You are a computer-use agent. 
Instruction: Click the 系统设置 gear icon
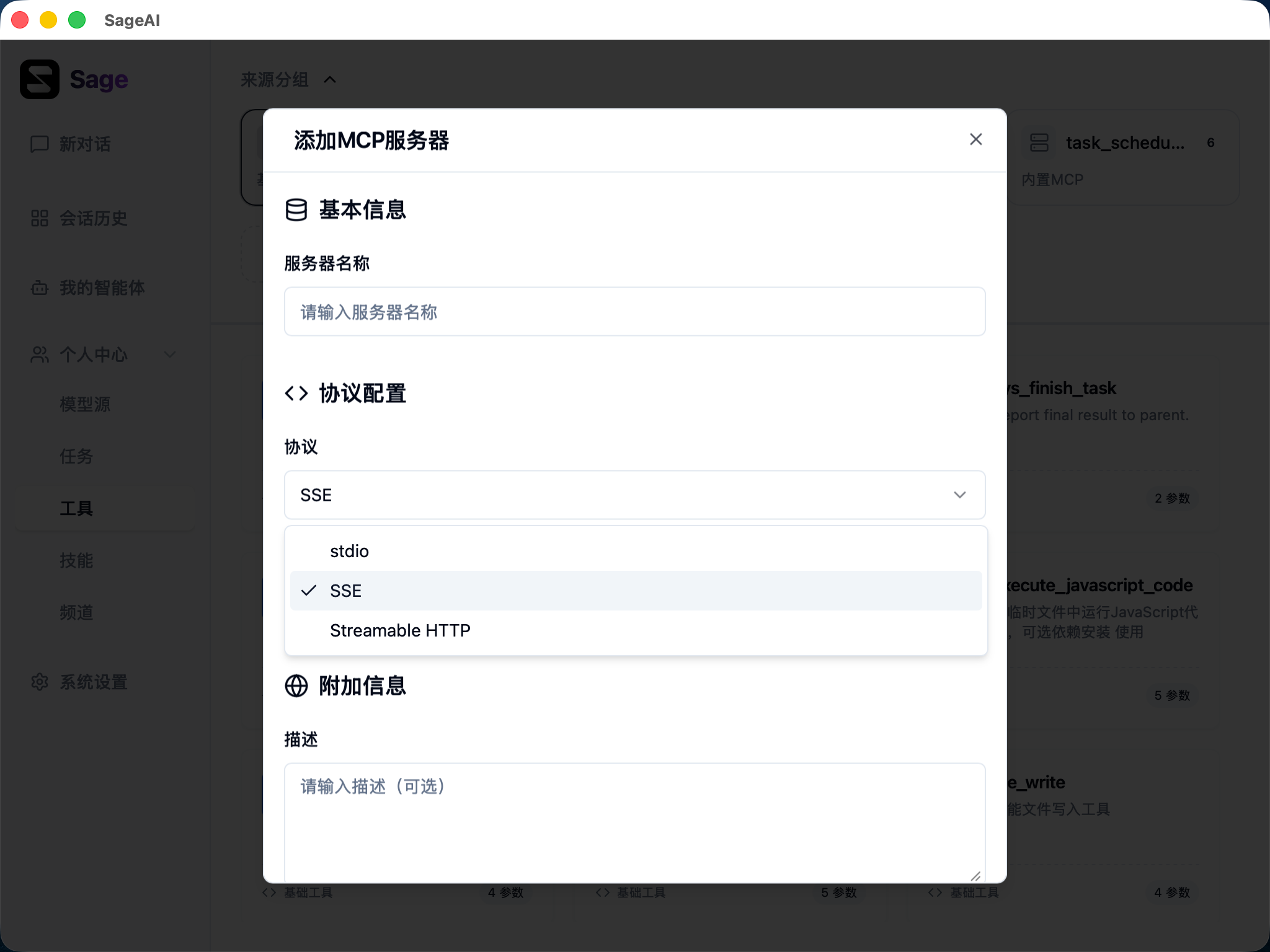[x=40, y=682]
